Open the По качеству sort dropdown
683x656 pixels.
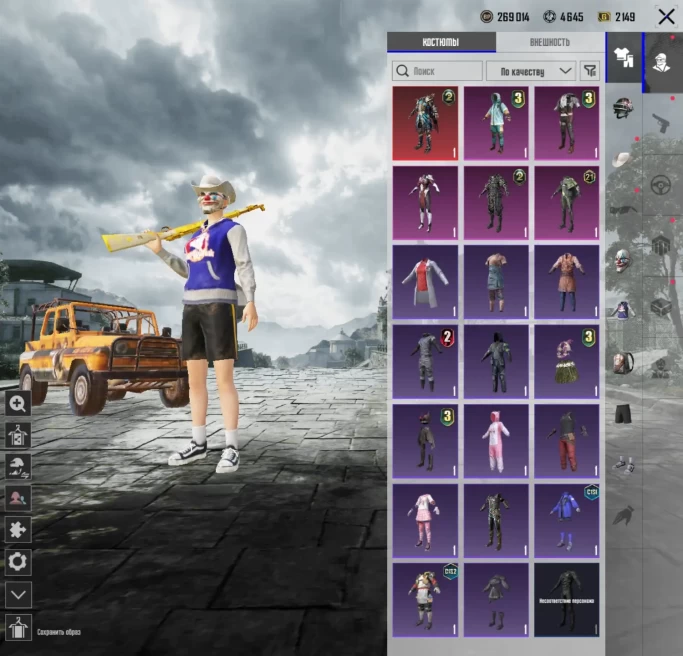[531, 71]
